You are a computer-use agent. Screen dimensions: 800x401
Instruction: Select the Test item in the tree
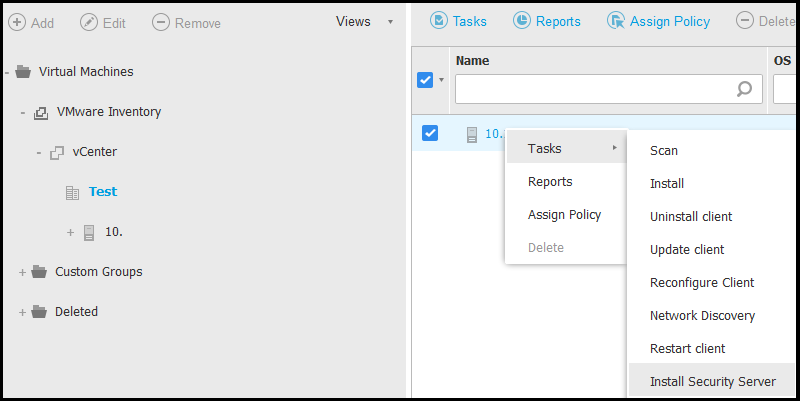(x=102, y=192)
